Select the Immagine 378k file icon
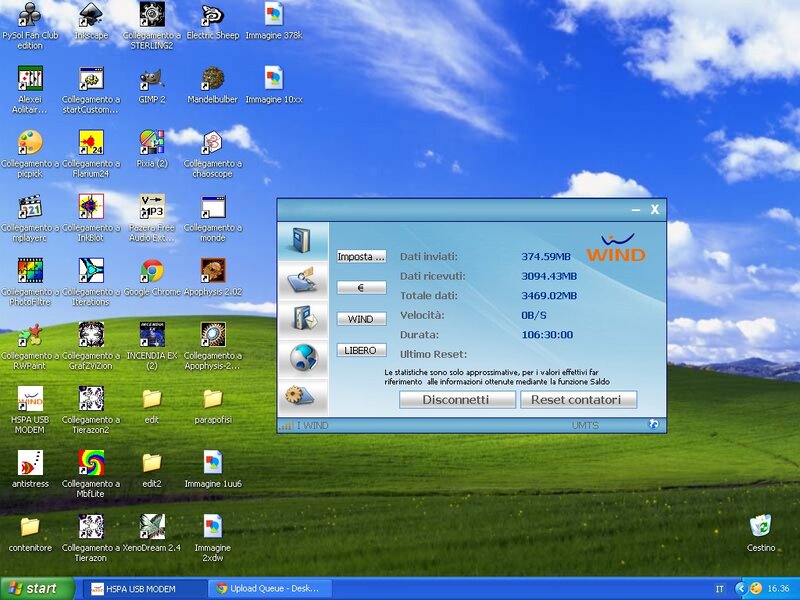 coord(274,20)
